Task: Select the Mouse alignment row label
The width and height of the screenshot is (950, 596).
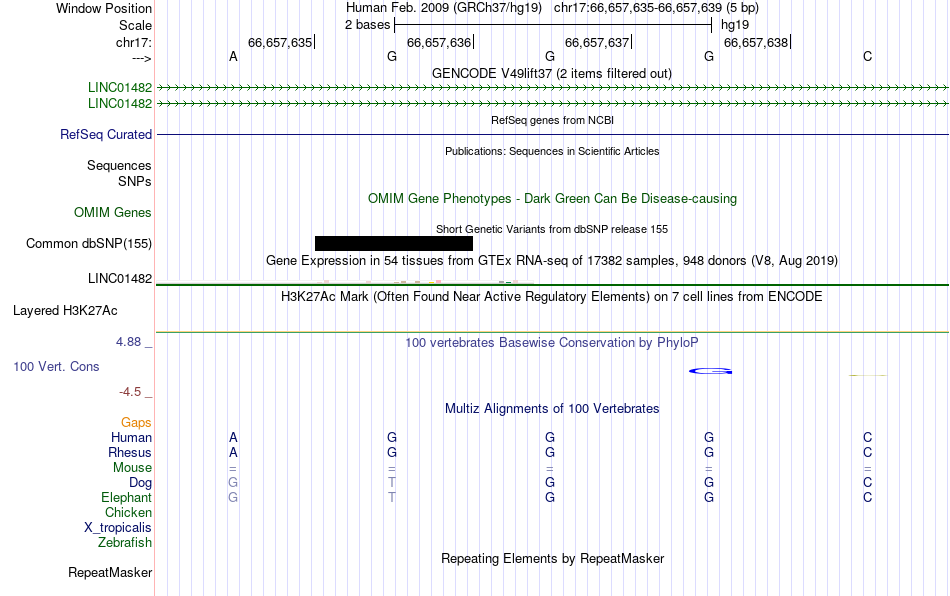Action: coord(132,468)
